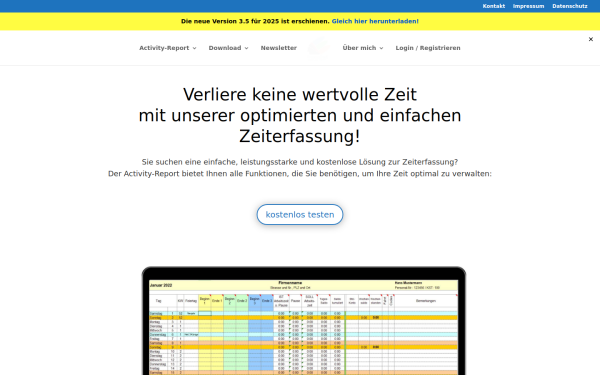The image size is (600, 375).
Task: Click Login / Registrieren menu item
Action: (428, 48)
